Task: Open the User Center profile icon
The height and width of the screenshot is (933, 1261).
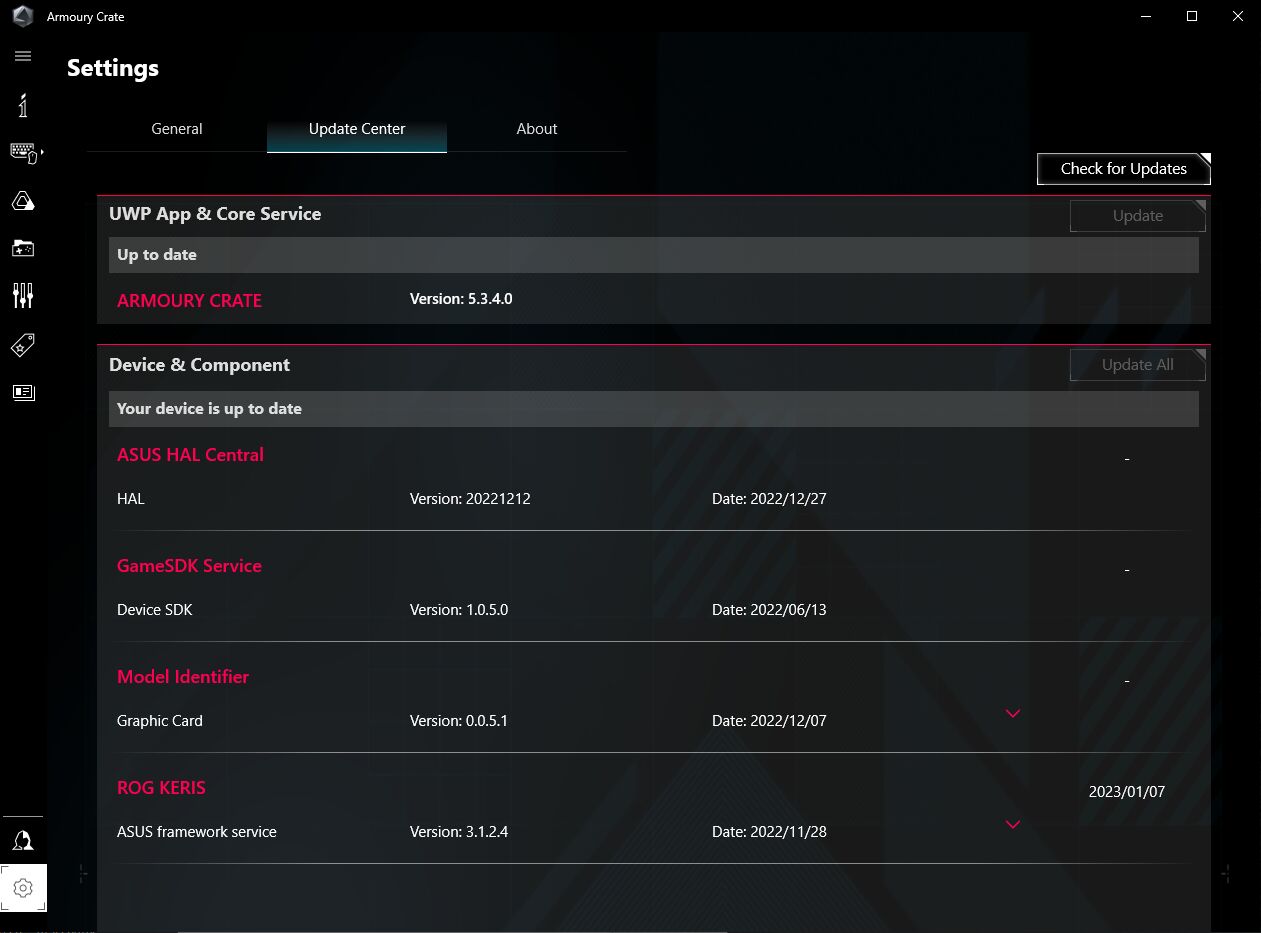Action: tap(23, 840)
